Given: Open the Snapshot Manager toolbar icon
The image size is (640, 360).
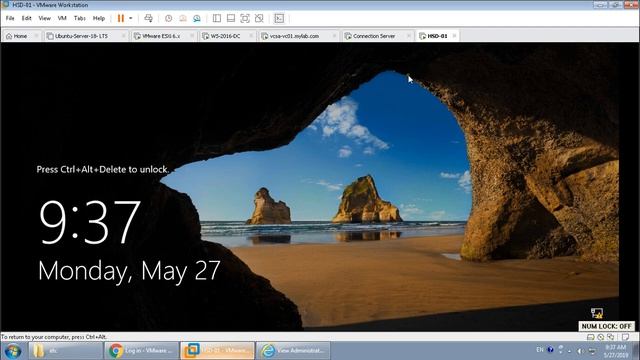Looking at the screenshot, I should click(x=197, y=18).
